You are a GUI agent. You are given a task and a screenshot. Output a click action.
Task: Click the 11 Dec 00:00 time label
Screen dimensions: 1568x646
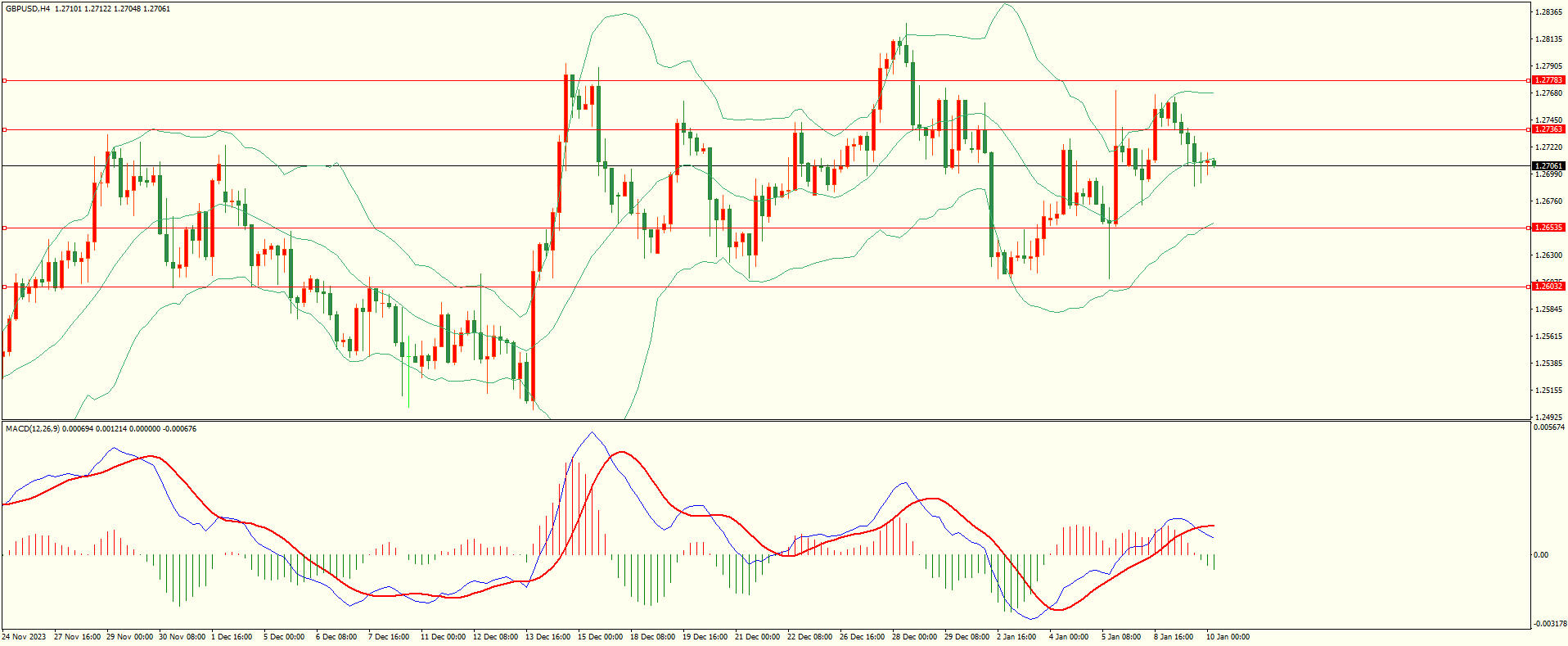(x=443, y=637)
